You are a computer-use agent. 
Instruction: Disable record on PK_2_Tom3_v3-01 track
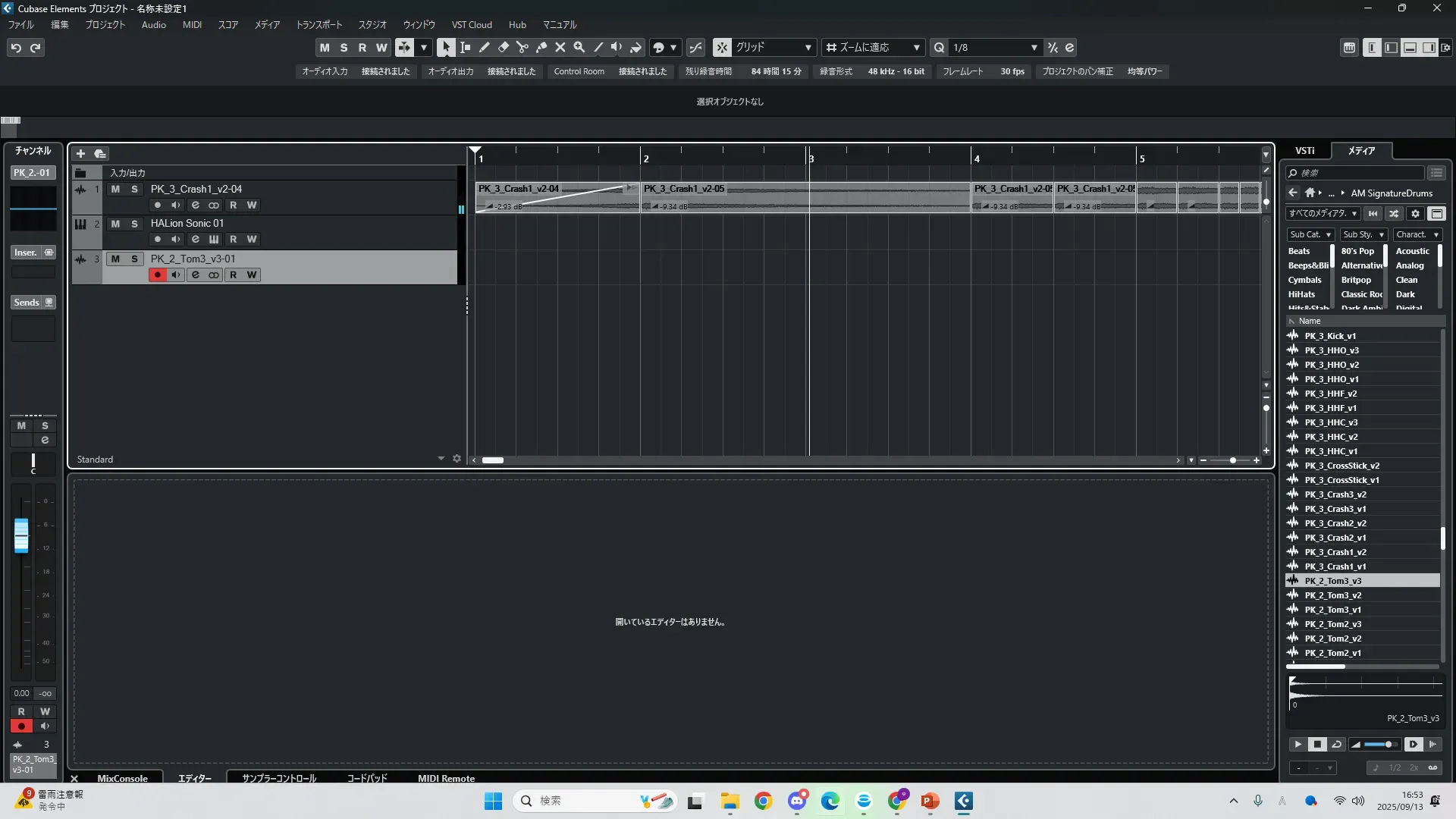157,275
